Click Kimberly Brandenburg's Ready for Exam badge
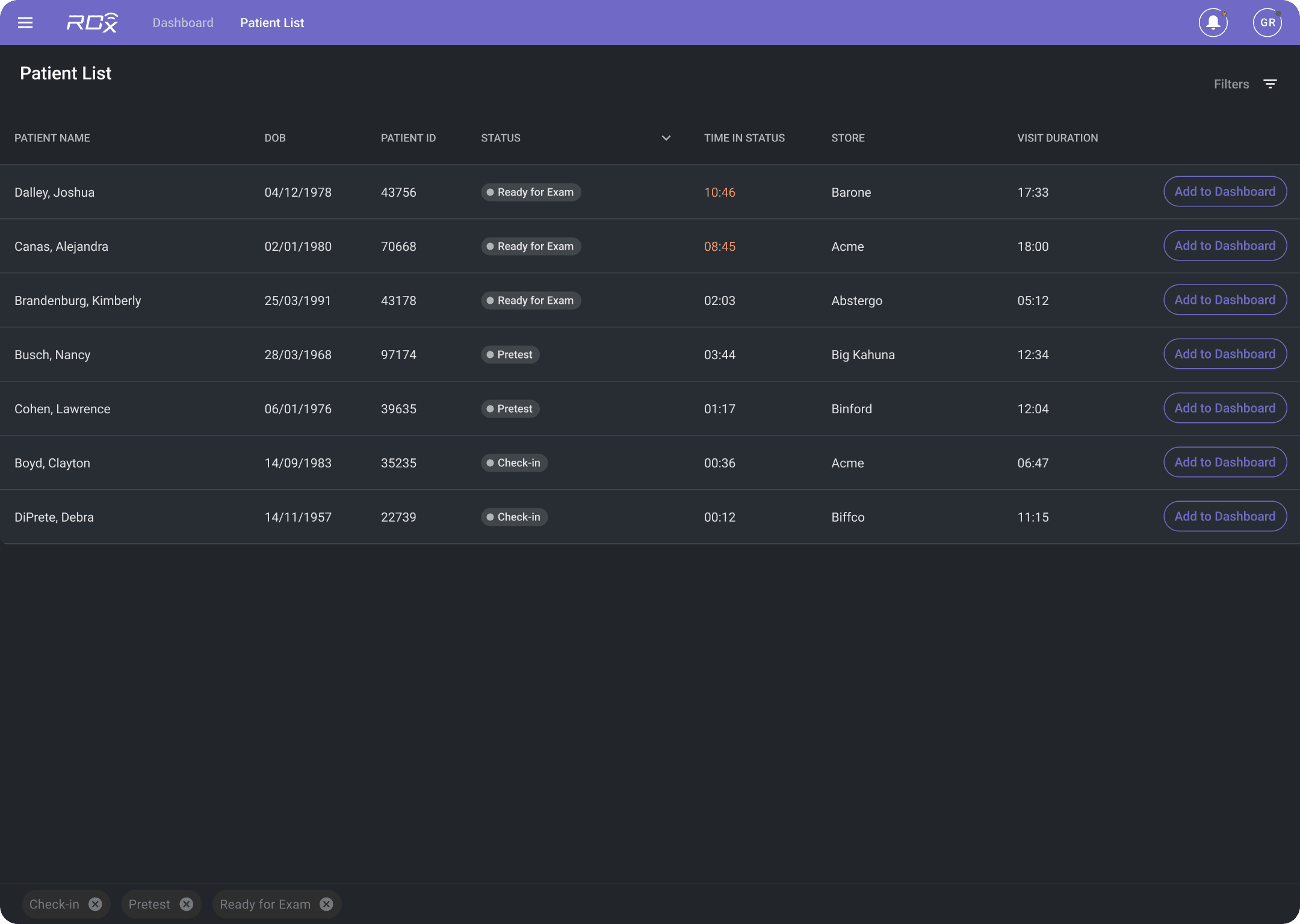1300x924 pixels. [x=531, y=300]
